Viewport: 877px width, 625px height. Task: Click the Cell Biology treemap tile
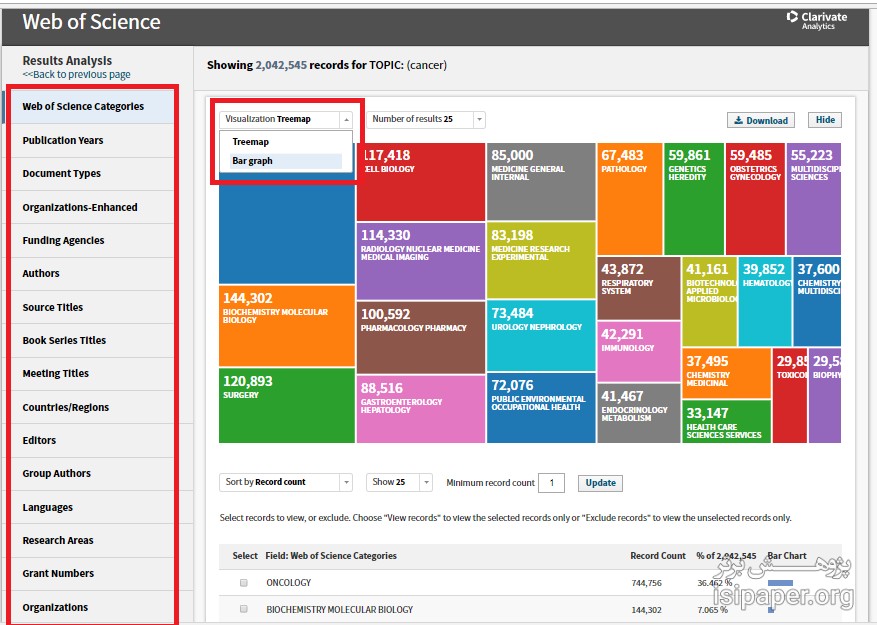(421, 182)
